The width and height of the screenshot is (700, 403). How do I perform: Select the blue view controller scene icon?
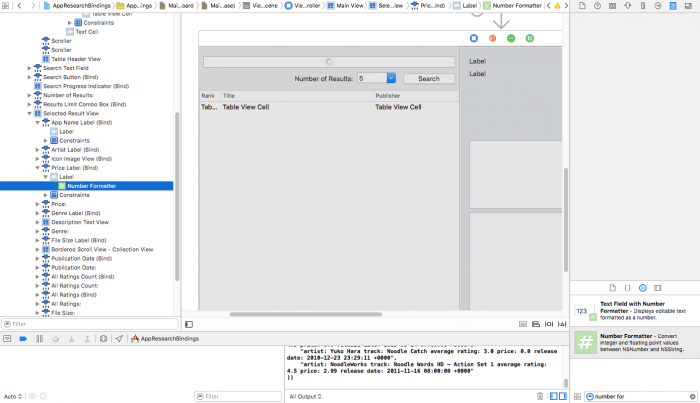click(x=474, y=38)
